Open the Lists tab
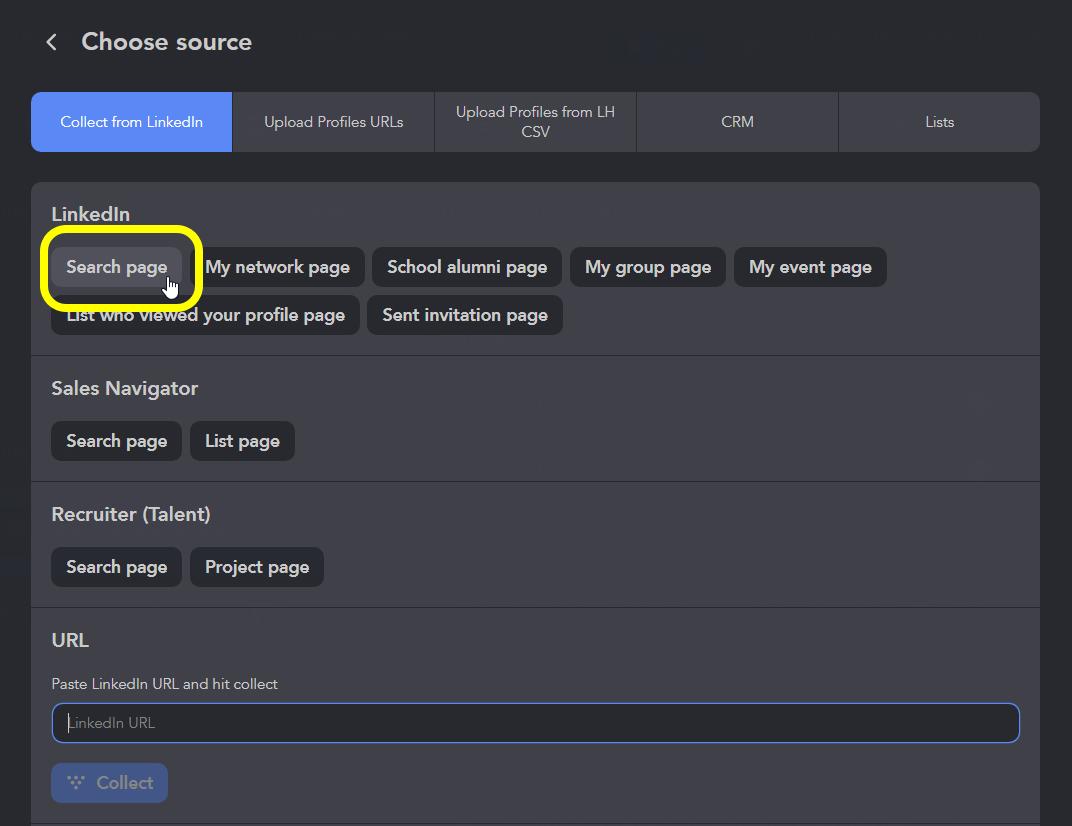 pos(939,122)
